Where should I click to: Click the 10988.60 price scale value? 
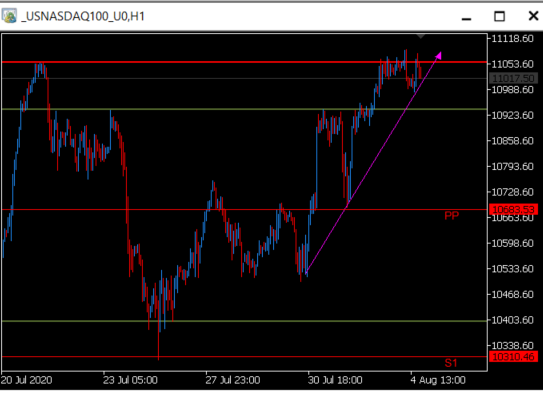(x=513, y=90)
